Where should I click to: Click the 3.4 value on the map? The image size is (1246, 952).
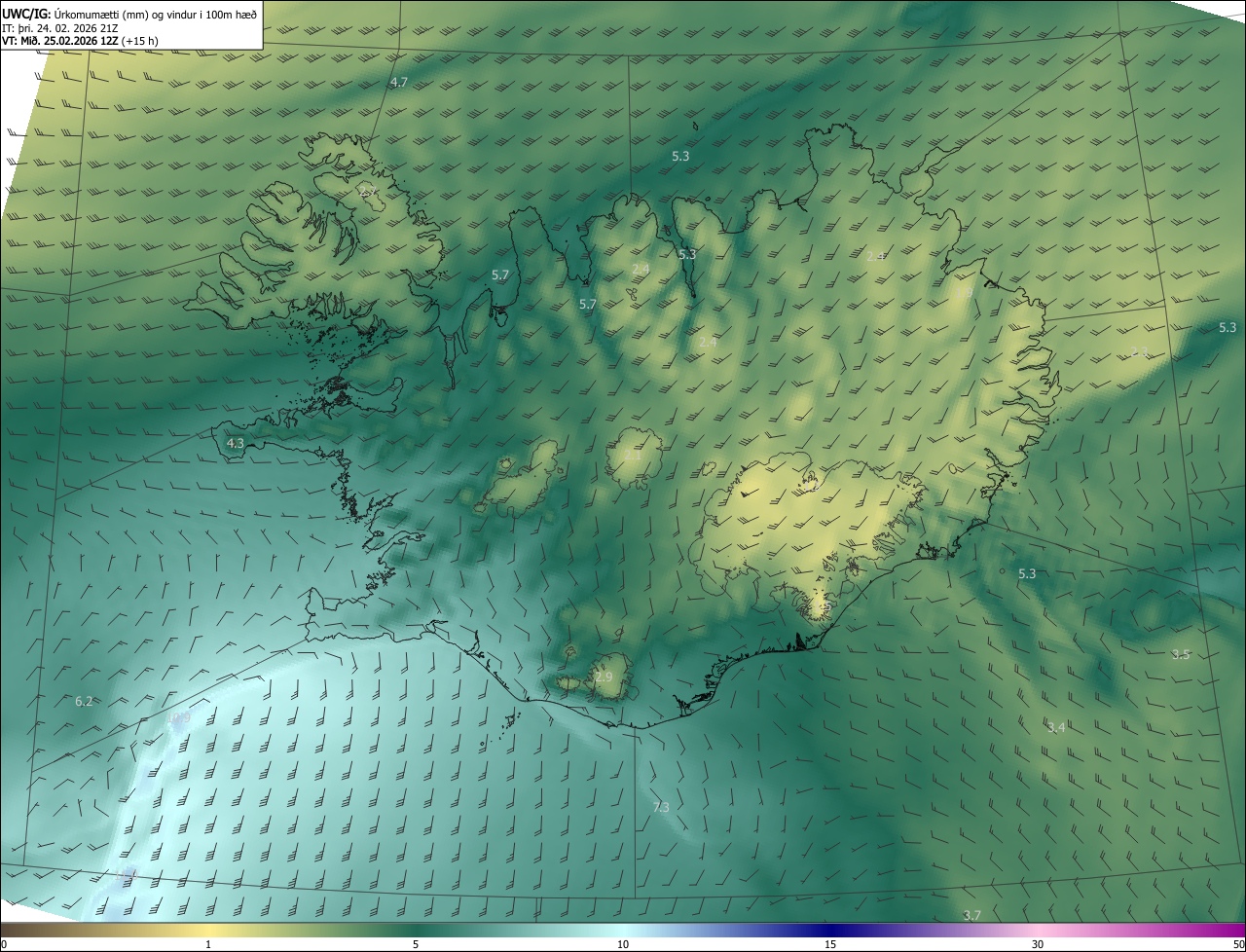point(1056,727)
